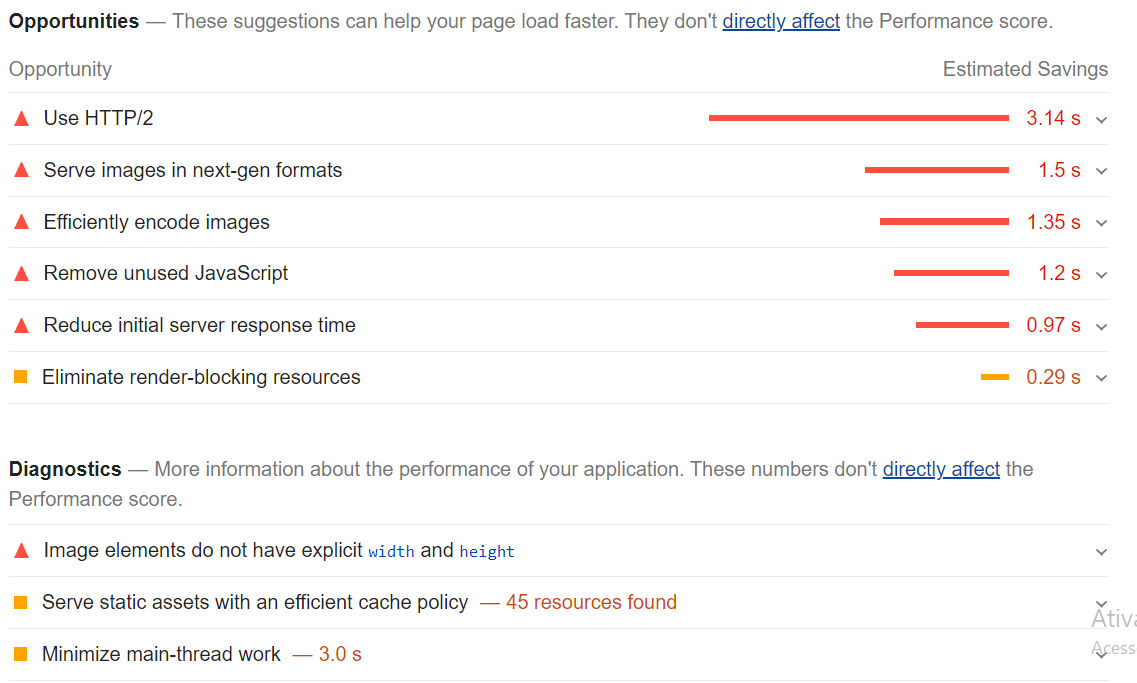Click the warning triangle beside Remove unused JavaScript
Image resolution: width=1137 pixels, height=683 pixels.
(x=22, y=273)
